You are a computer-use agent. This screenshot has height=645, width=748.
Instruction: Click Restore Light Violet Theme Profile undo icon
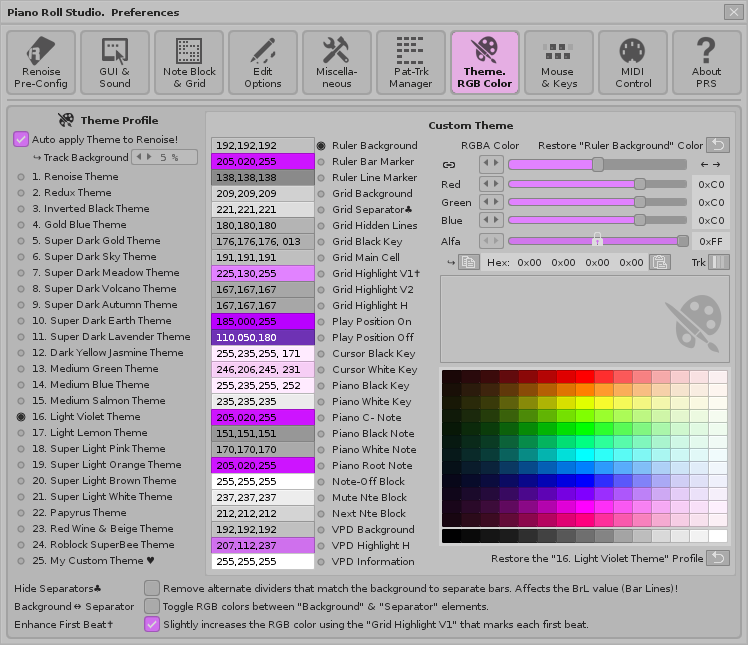tap(718, 558)
